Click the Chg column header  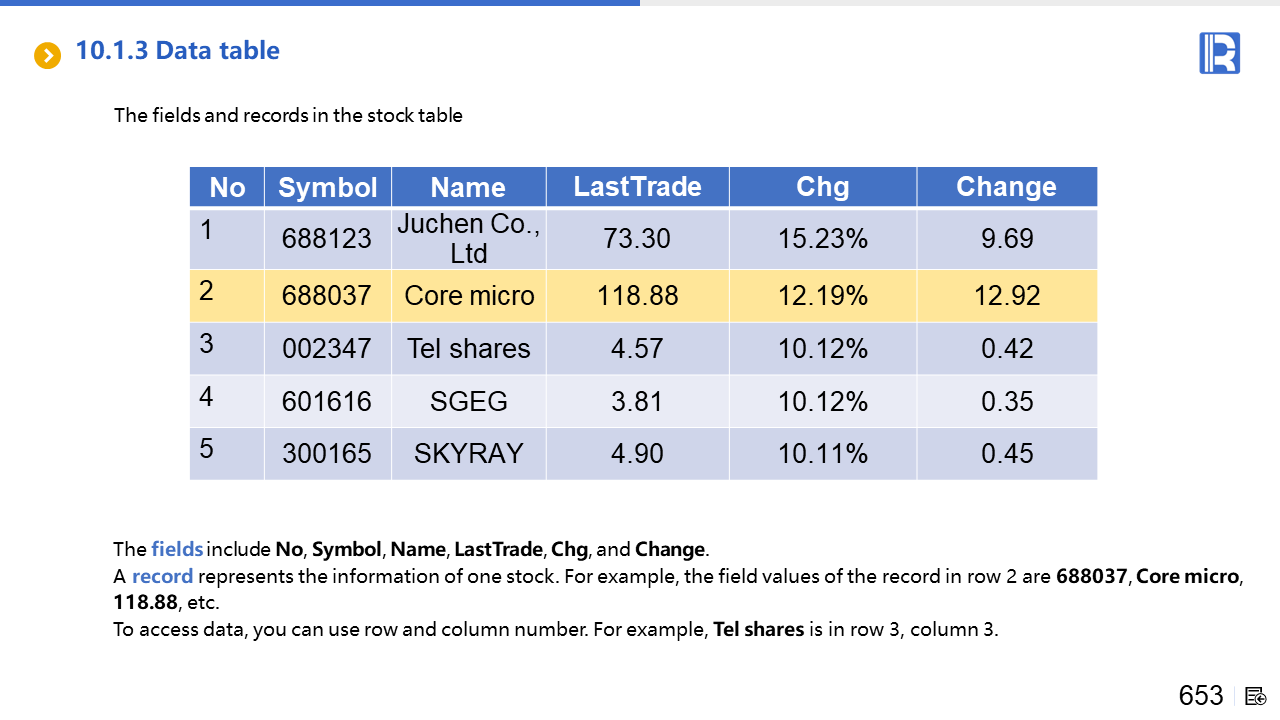pyautogui.click(x=822, y=187)
